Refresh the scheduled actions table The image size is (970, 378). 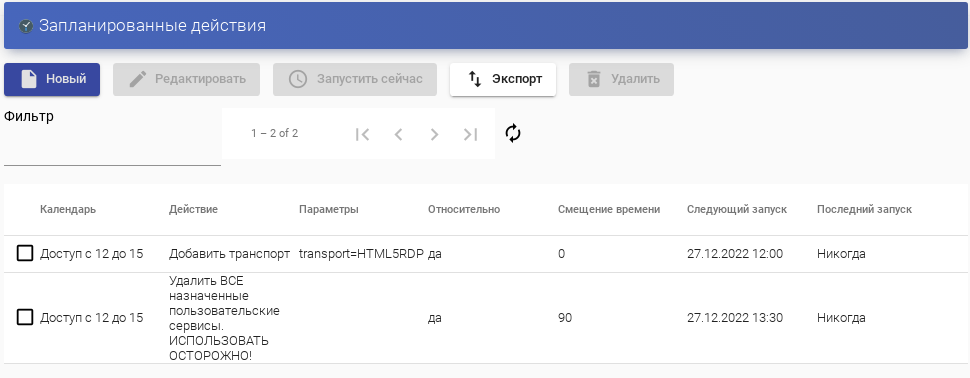[513, 133]
